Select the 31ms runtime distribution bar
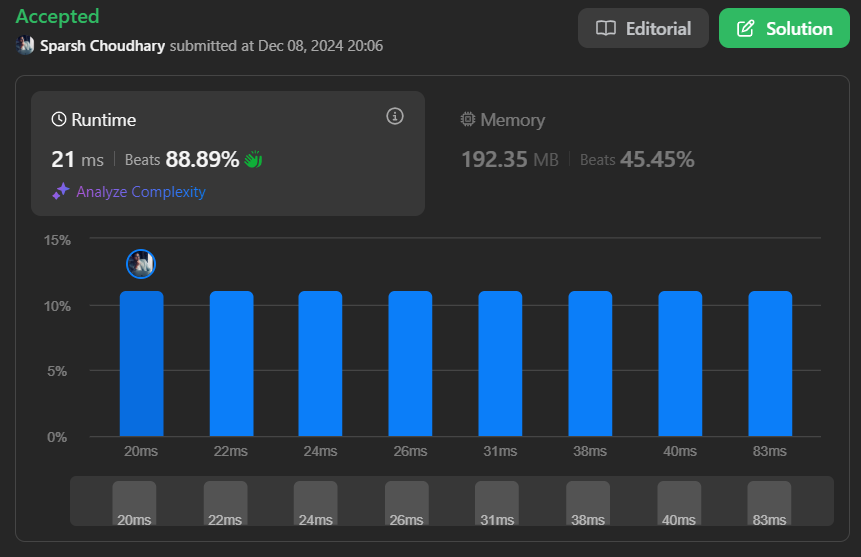The width and height of the screenshot is (861, 557). coord(500,364)
